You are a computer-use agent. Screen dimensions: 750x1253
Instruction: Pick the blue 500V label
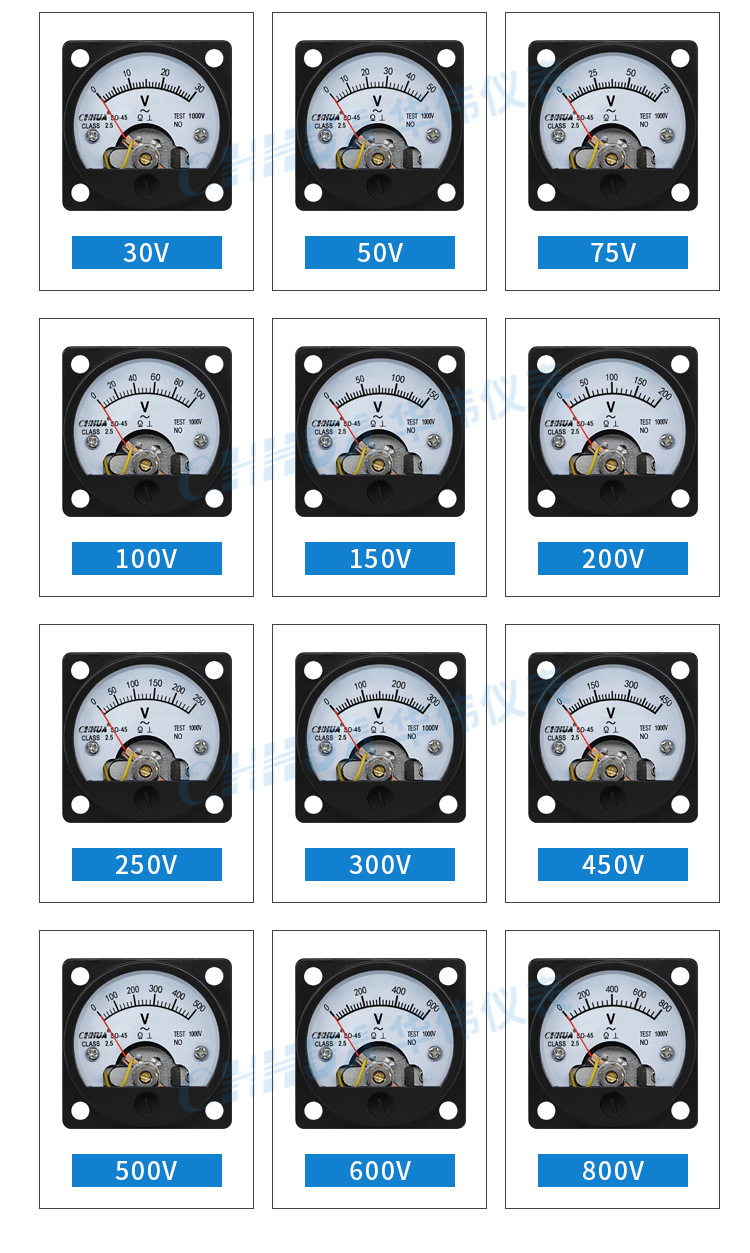tap(147, 1170)
